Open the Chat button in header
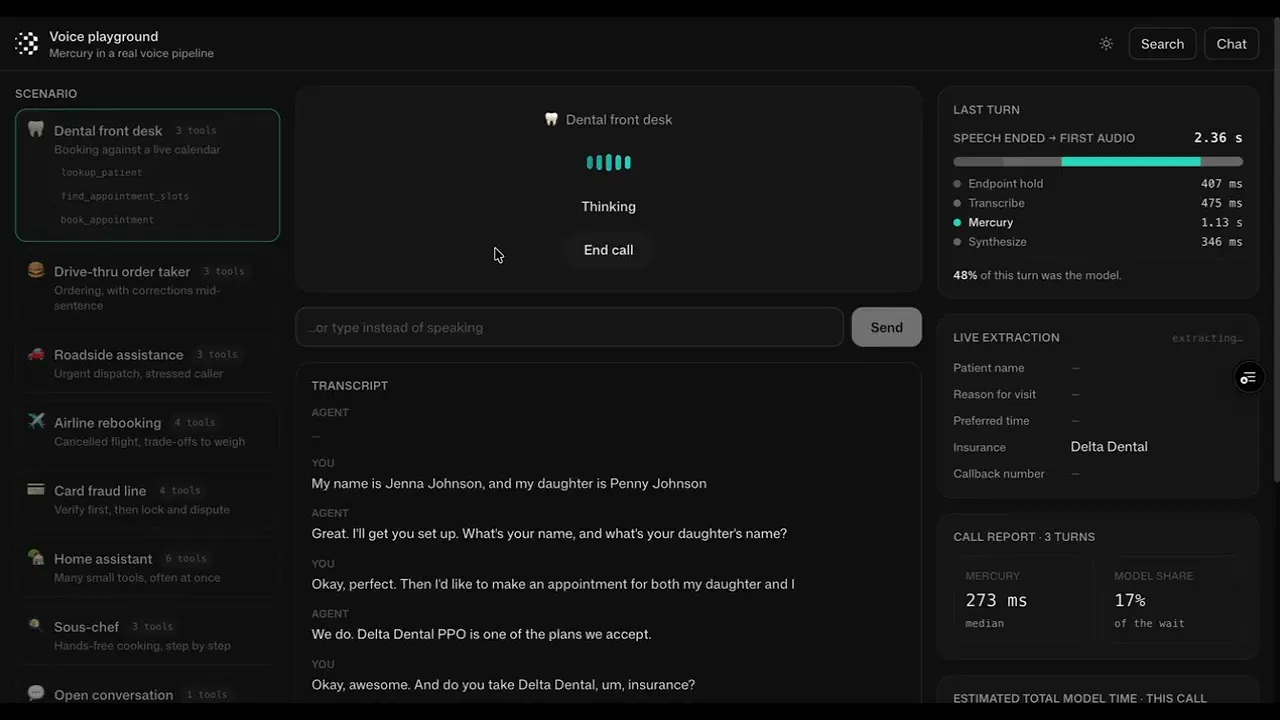This screenshot has width=1280, height=720. point(1231,44)
